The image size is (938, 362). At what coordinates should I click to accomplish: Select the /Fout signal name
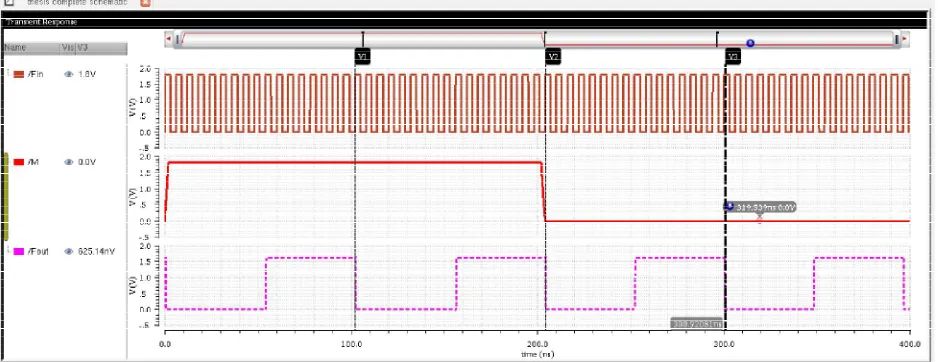(x=38, y=252)
